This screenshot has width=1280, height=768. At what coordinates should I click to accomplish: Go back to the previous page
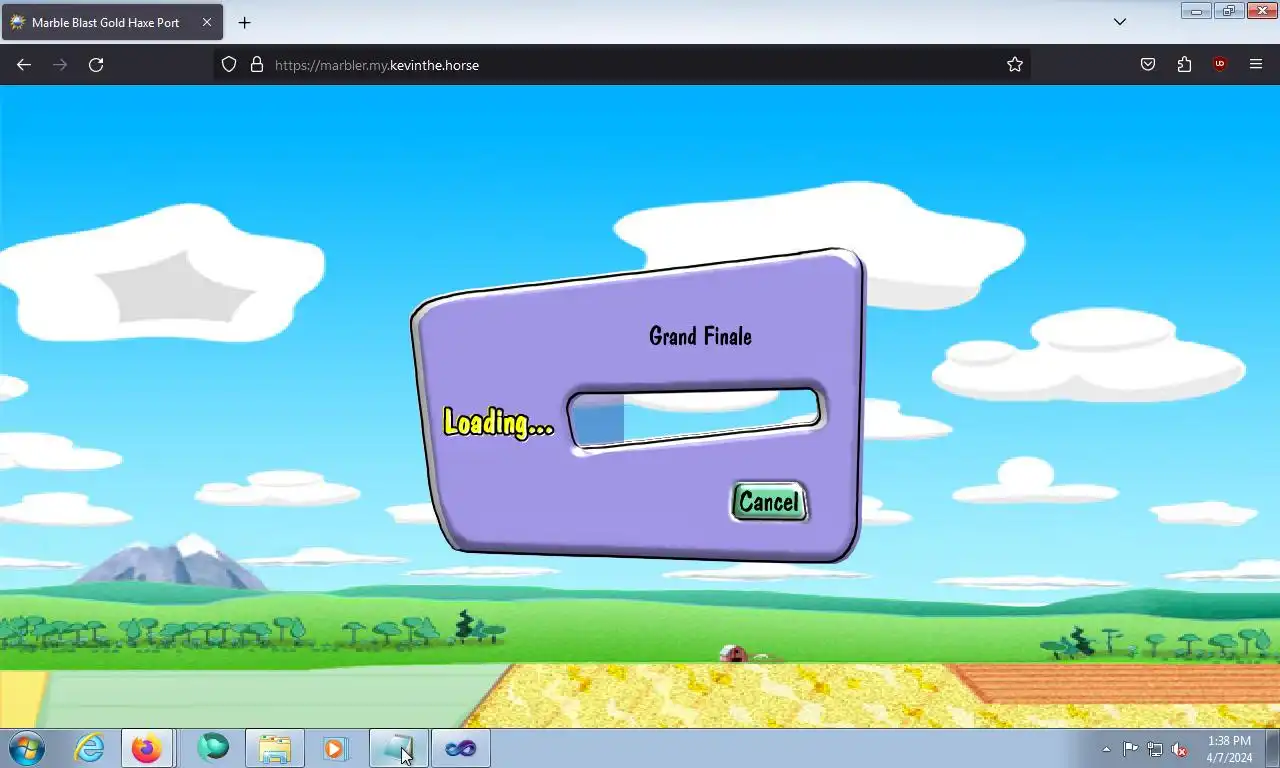[x=24, y=64]
